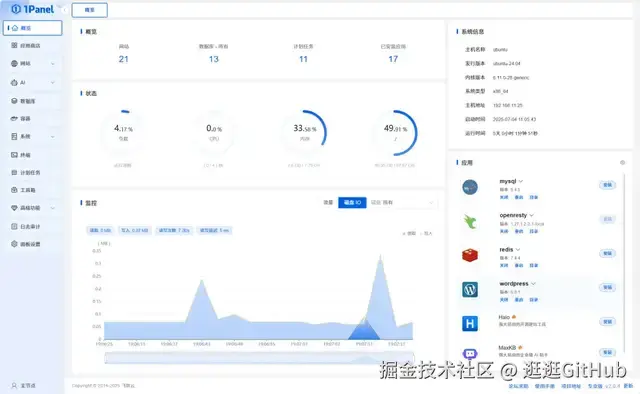The image size is (640, 394).
Task: Open the terminal icon in the sidebar
Action: pyautogui.click(x=14, y=155)
